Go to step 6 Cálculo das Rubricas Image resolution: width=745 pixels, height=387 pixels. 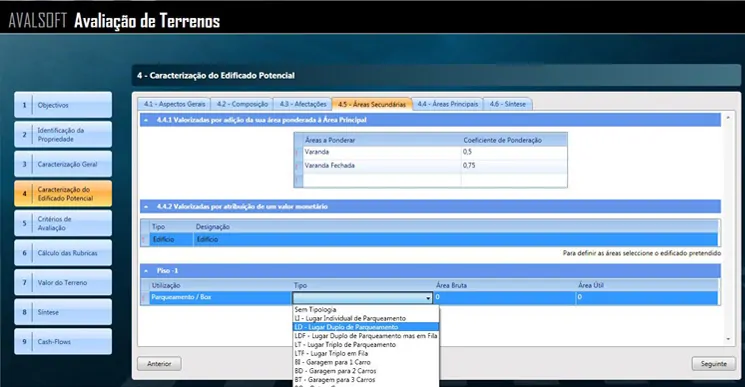(63, 253)
